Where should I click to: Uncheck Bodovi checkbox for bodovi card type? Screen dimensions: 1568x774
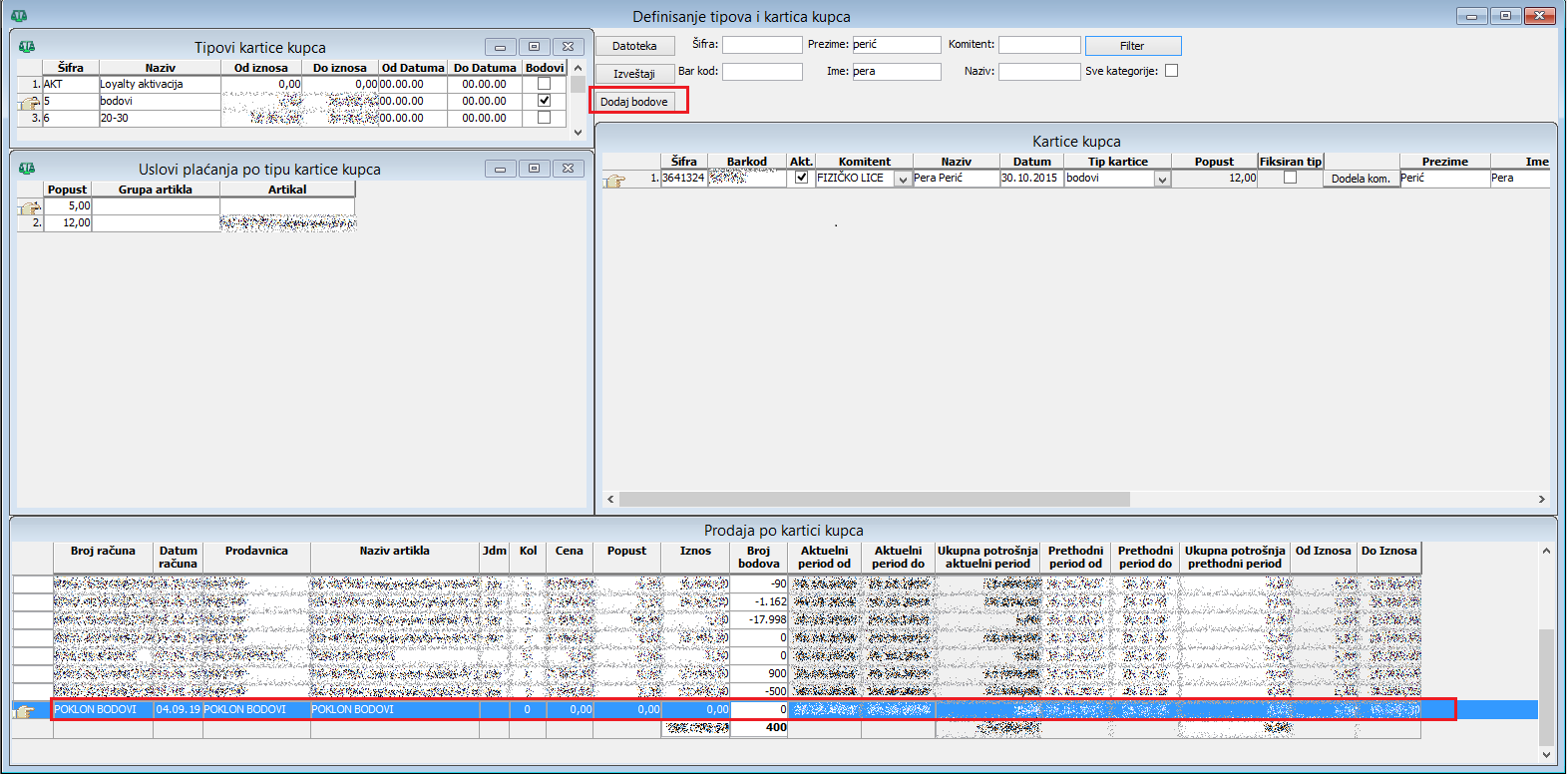[544, 101]
